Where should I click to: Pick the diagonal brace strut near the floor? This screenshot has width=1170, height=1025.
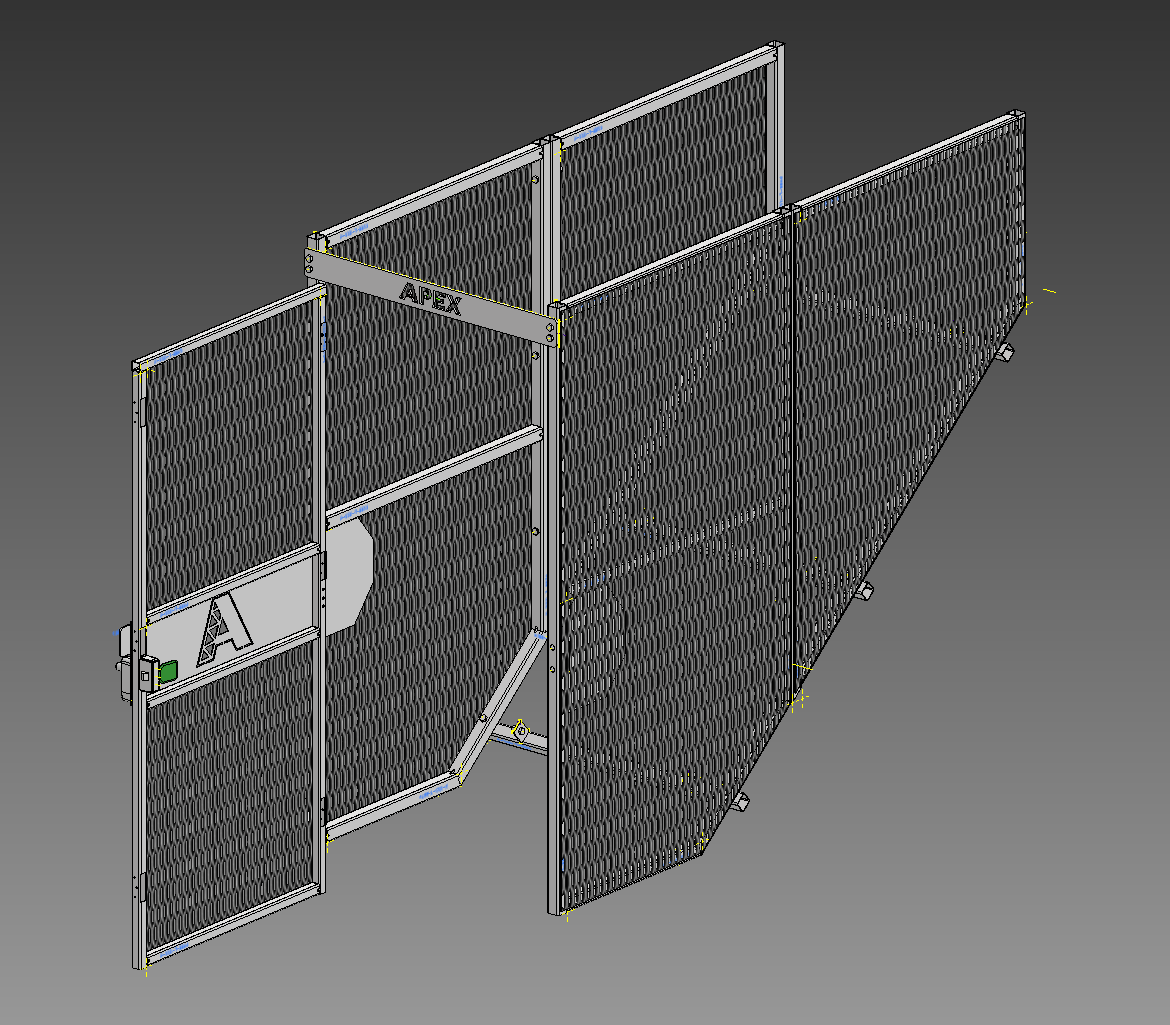pos(497,704)
